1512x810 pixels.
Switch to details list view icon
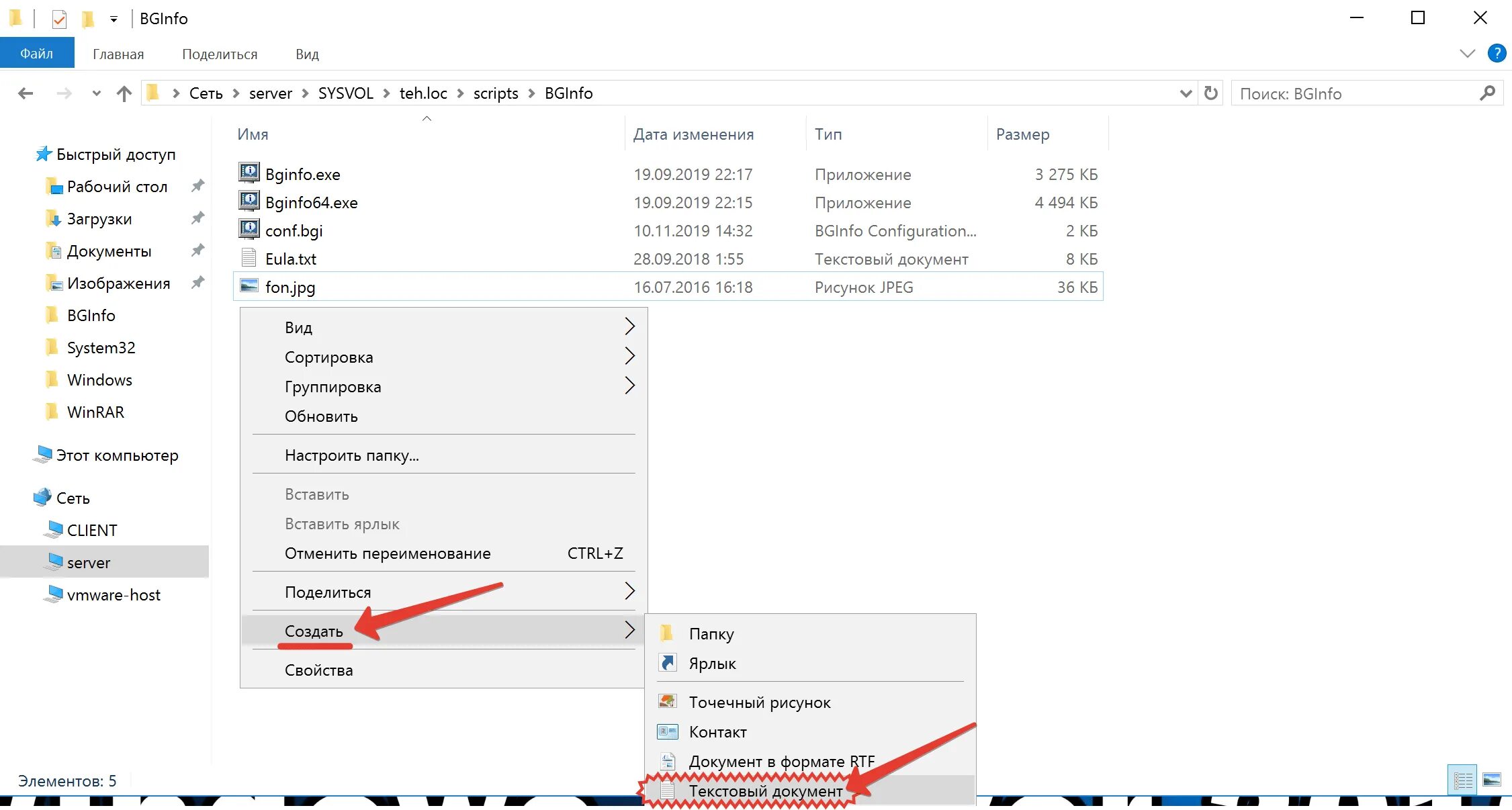coord(1462,780)
